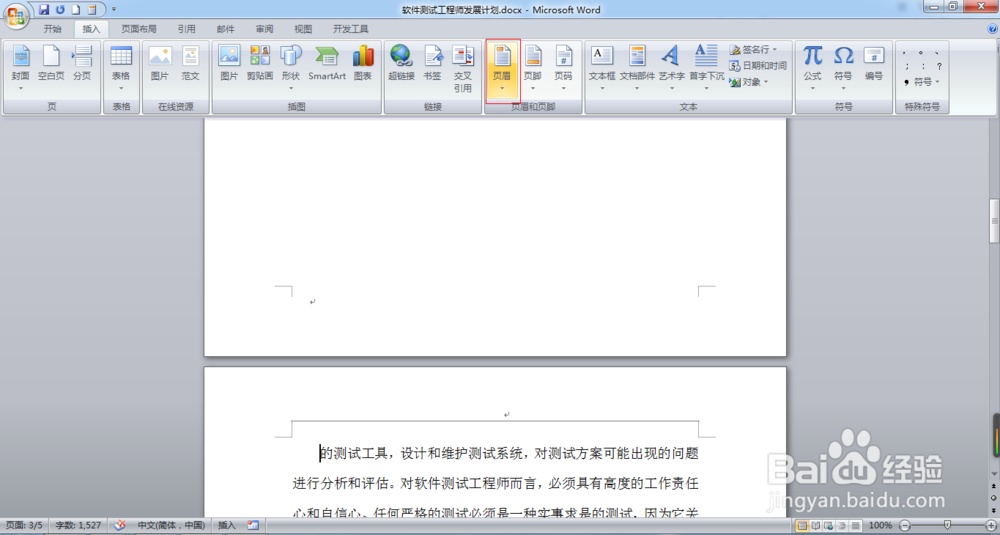The width and height of the screenshot is (1000, 535).
Task: Insert picture via 图片 in 插图 group
Action: (229, 64)
